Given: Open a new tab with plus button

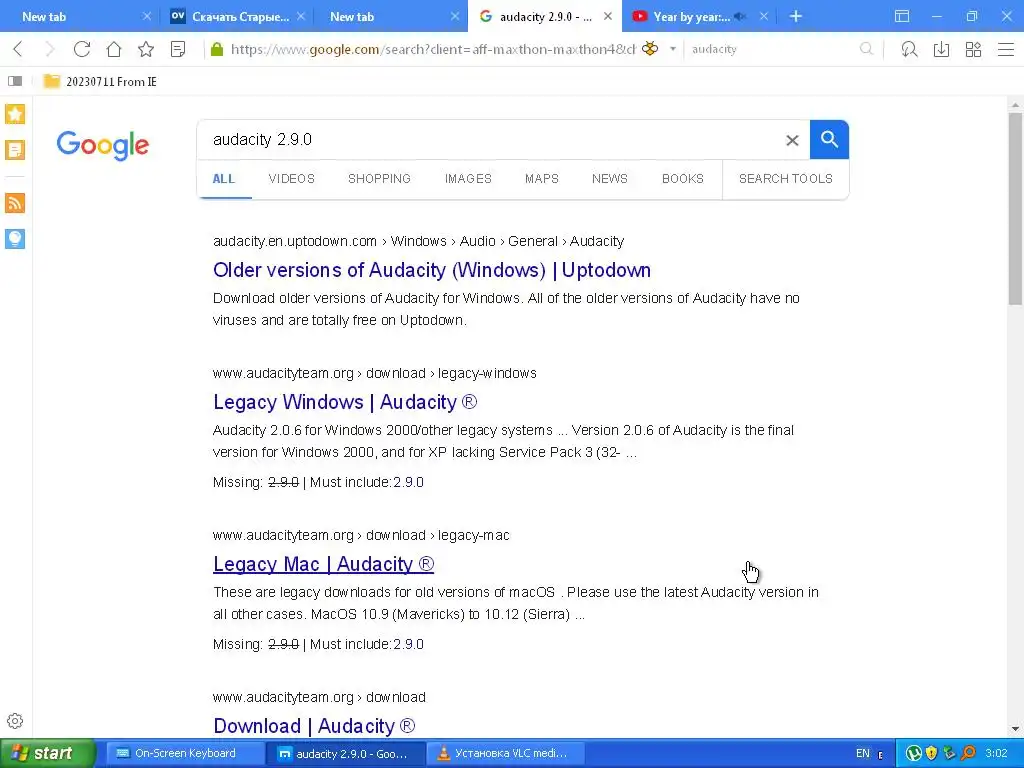Looking at the screenshot, I should pyautogui.click(x=795, y=16).
